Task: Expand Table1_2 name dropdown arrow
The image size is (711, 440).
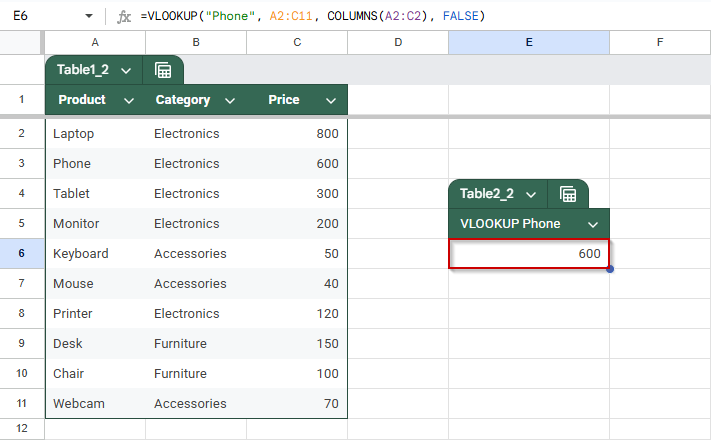Action: click(126, 70)
